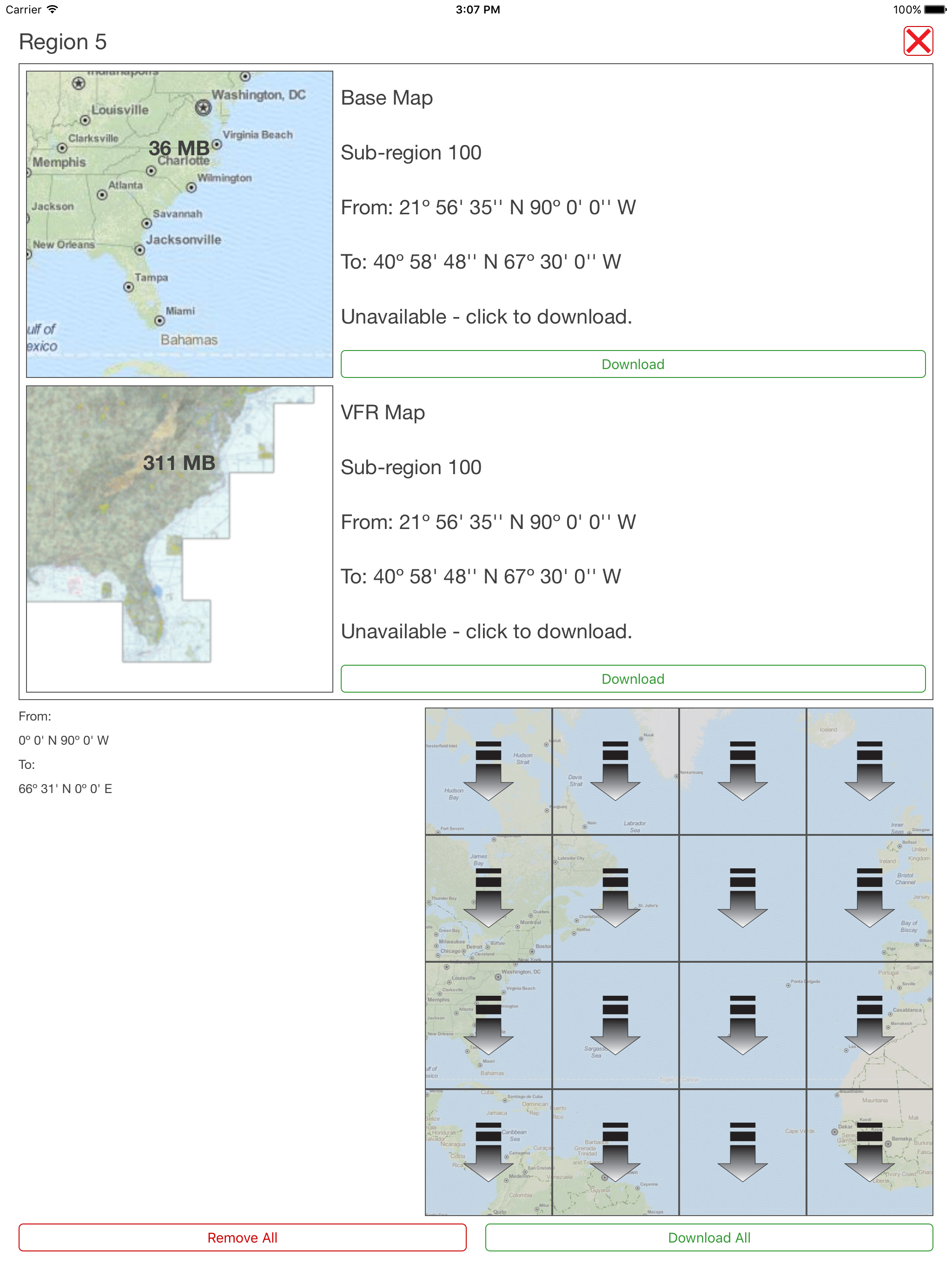The width and height of the screenshot is (952, 1270).
Task: Click the VFR Map Download button
Action: (632, 679)
